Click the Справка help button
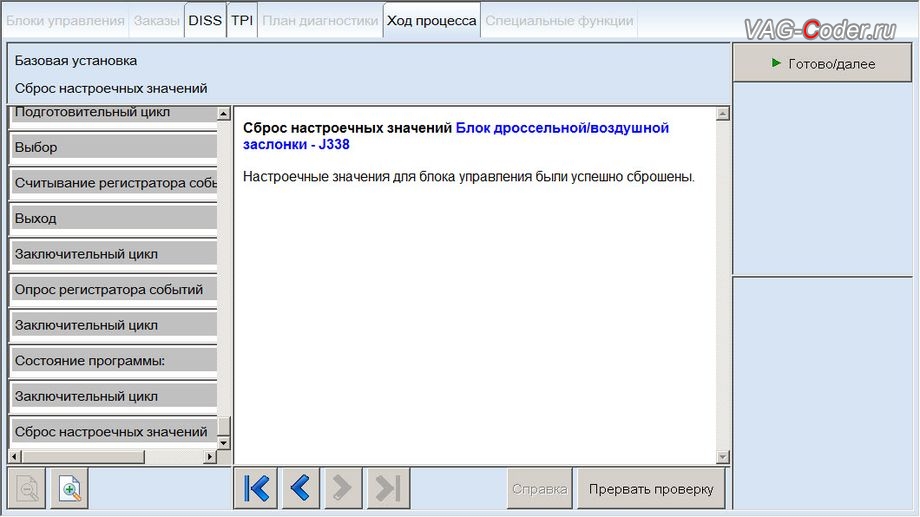The image size is (920, 517). point(539,488)
